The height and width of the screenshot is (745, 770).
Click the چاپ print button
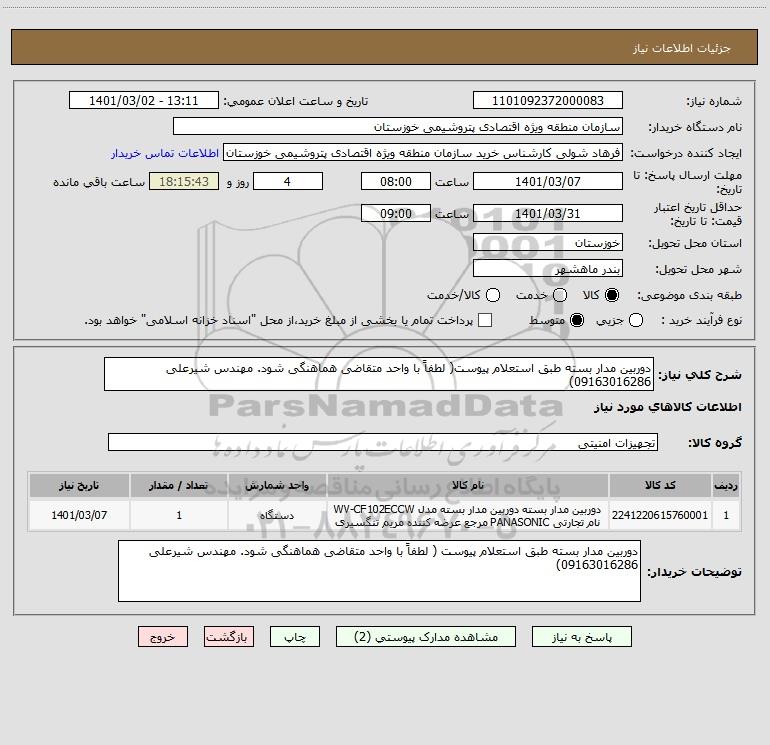(x=295, y=637)
